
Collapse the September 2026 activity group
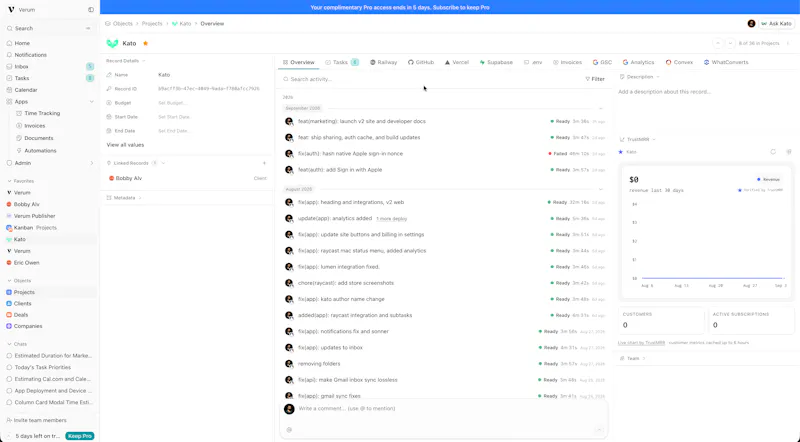coord(601,108)
